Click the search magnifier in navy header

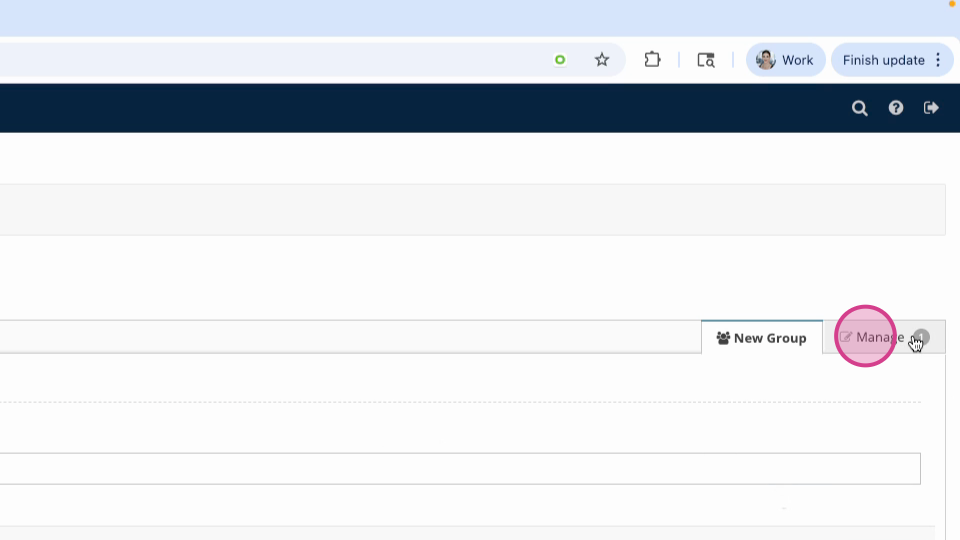pos(860,108)
